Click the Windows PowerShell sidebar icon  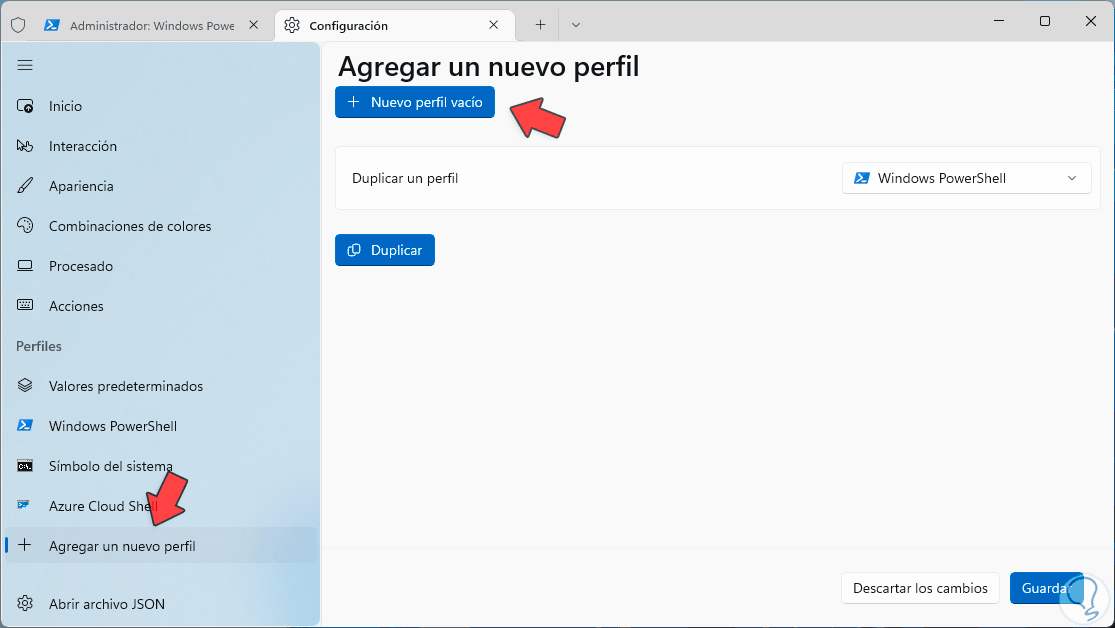(25, 425)
